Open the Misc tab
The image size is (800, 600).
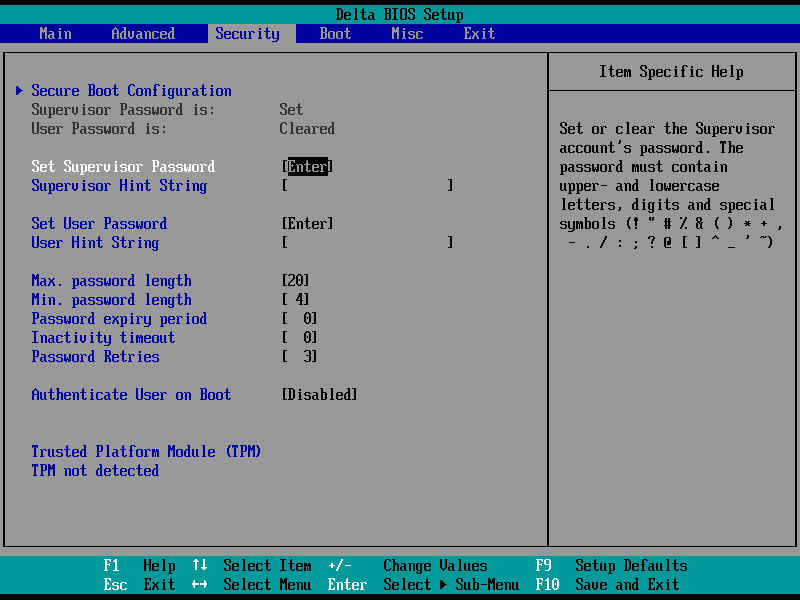tap(407, 34)
